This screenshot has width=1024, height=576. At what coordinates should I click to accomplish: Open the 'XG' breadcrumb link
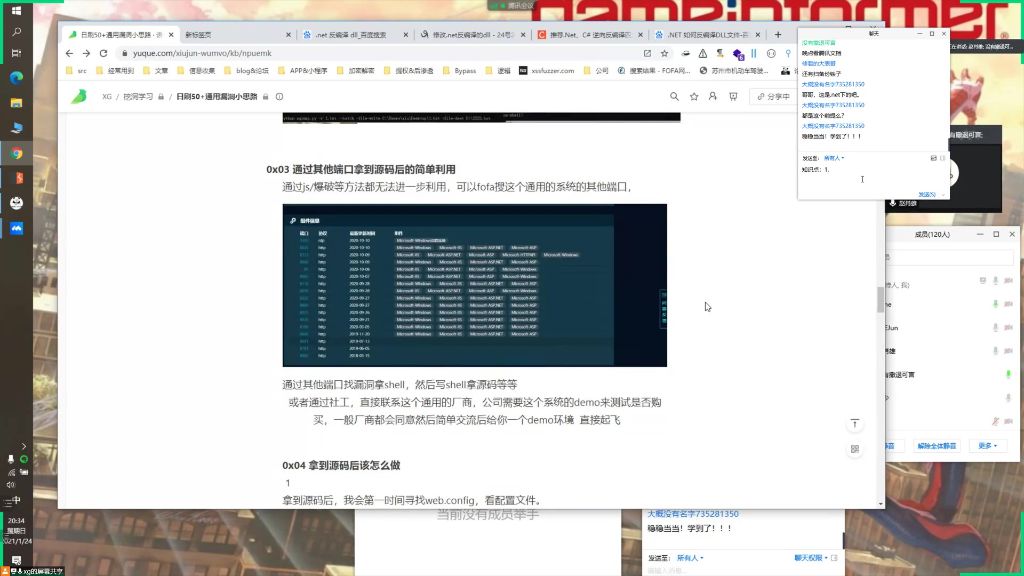[x=106, y=97]
